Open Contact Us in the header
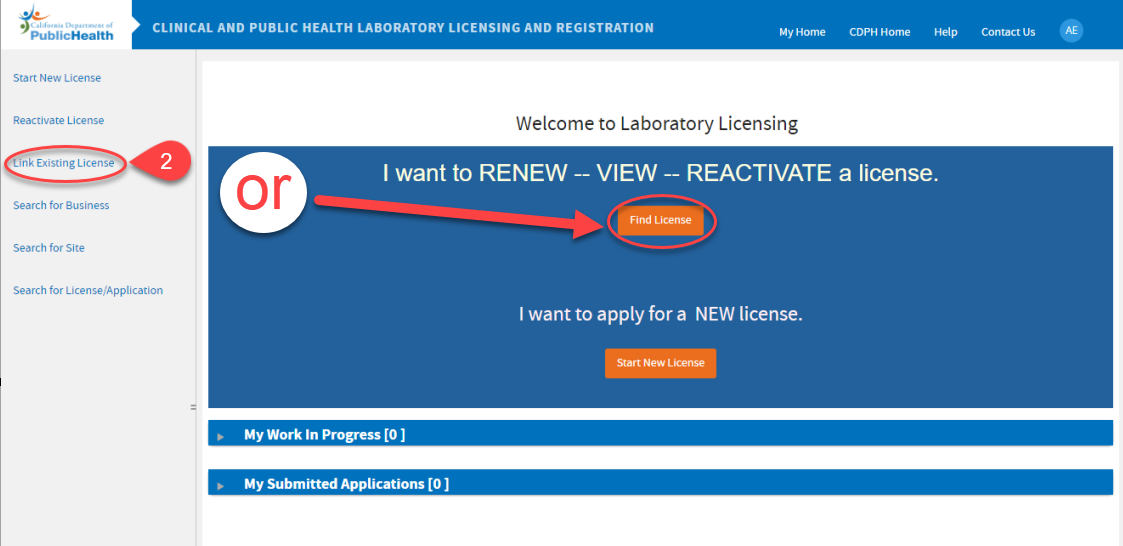 (1008, 32)
